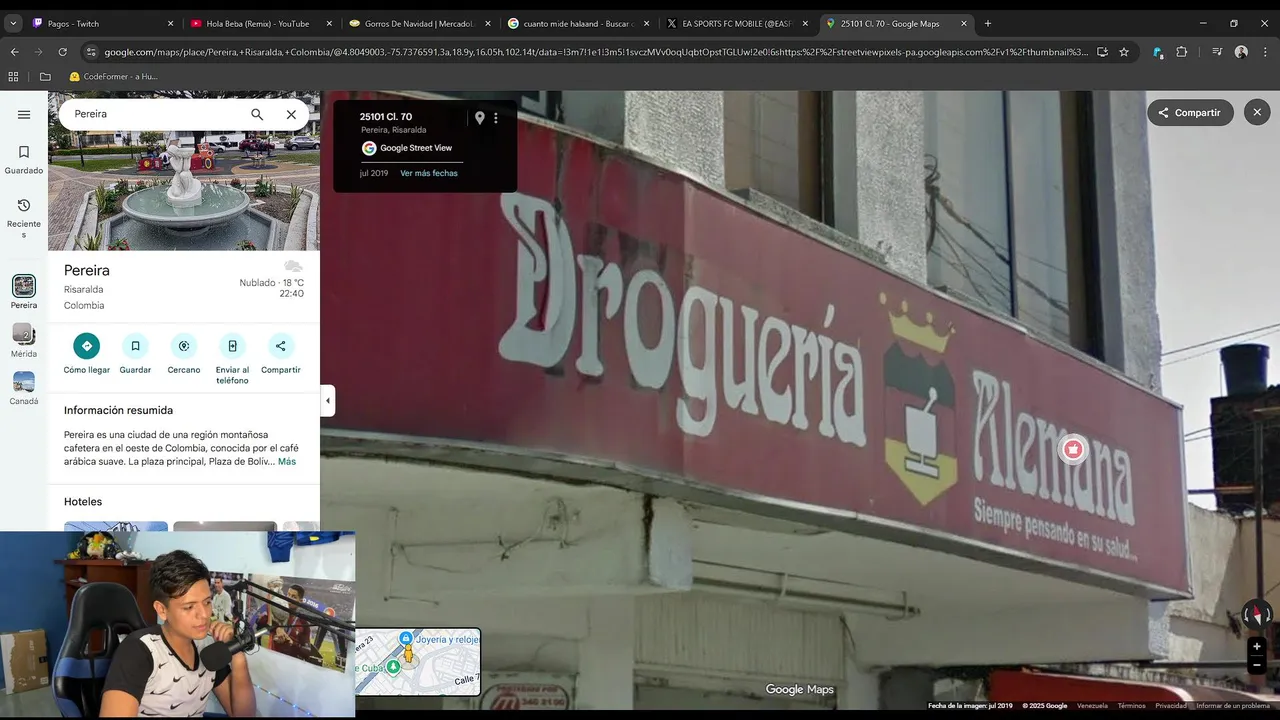Click the mini map thumbnail
1280x720 pixels.
click(x=418, y=662)
